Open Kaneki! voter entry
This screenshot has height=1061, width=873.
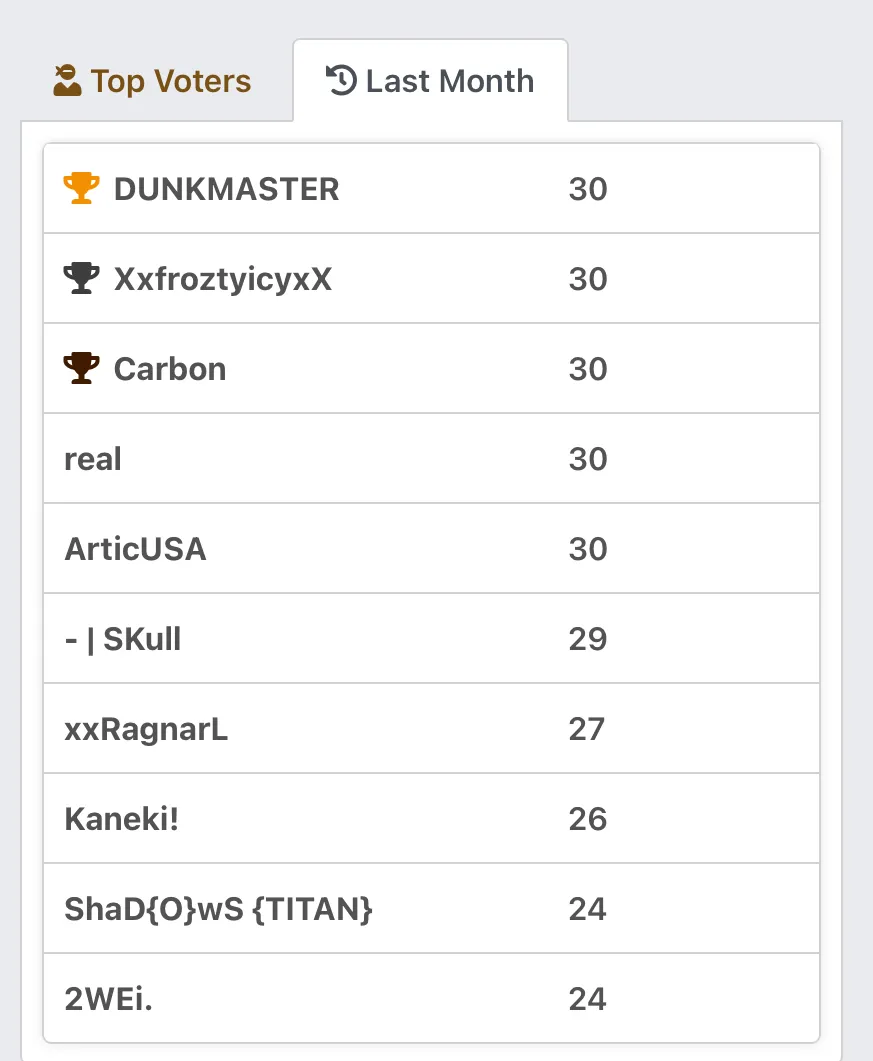coord(431,819)
